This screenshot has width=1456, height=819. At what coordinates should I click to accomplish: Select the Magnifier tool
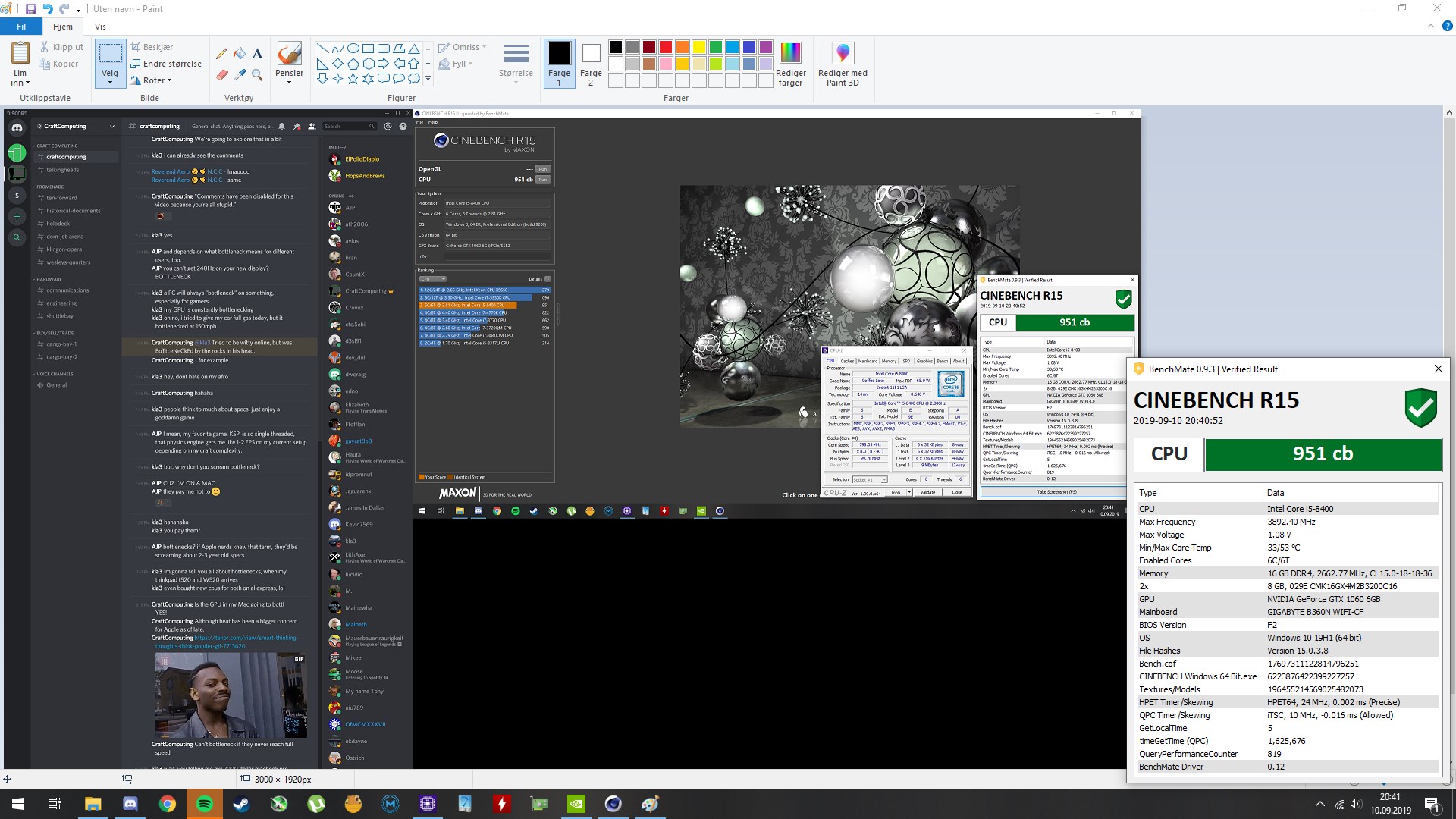258,74
